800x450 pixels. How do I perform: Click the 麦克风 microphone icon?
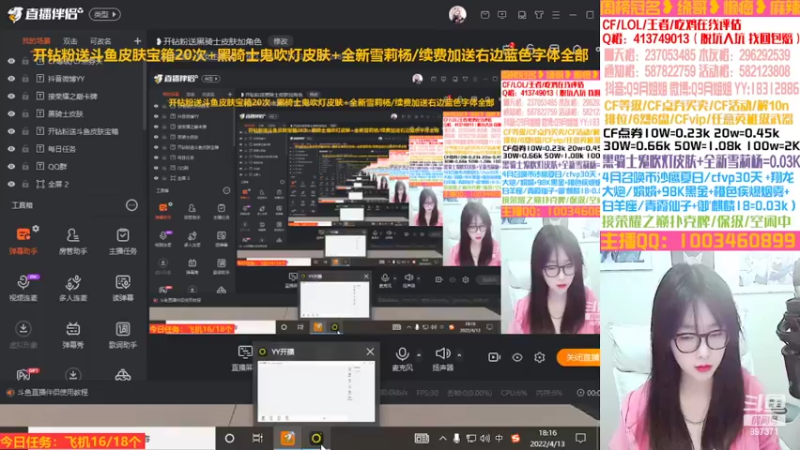[402, 354]
